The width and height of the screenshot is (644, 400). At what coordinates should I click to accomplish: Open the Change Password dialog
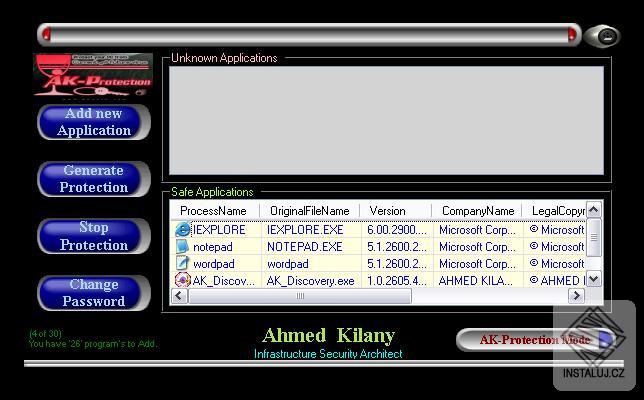click(x=94, y=293)
